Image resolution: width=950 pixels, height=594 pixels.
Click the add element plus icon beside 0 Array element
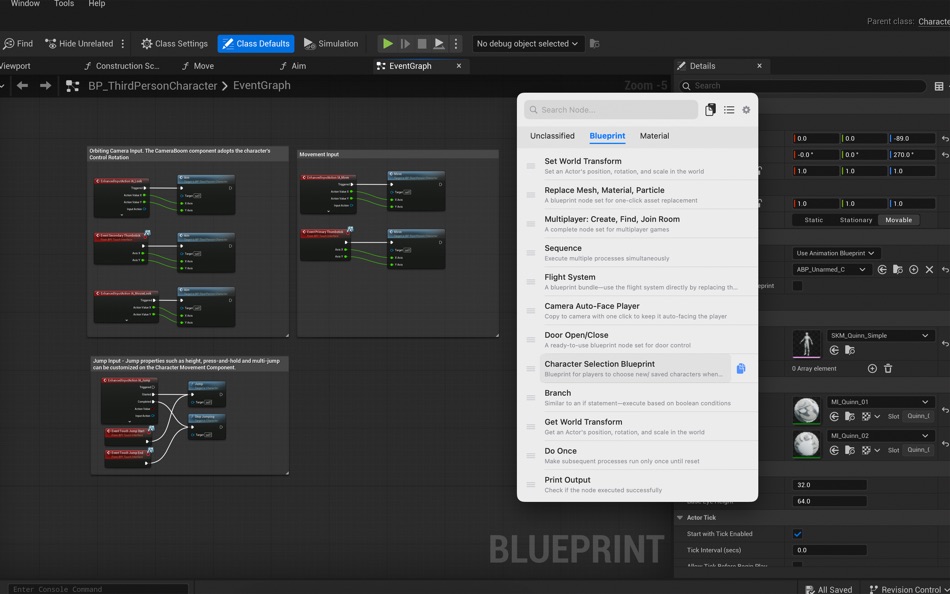click(x=872, y=369)
